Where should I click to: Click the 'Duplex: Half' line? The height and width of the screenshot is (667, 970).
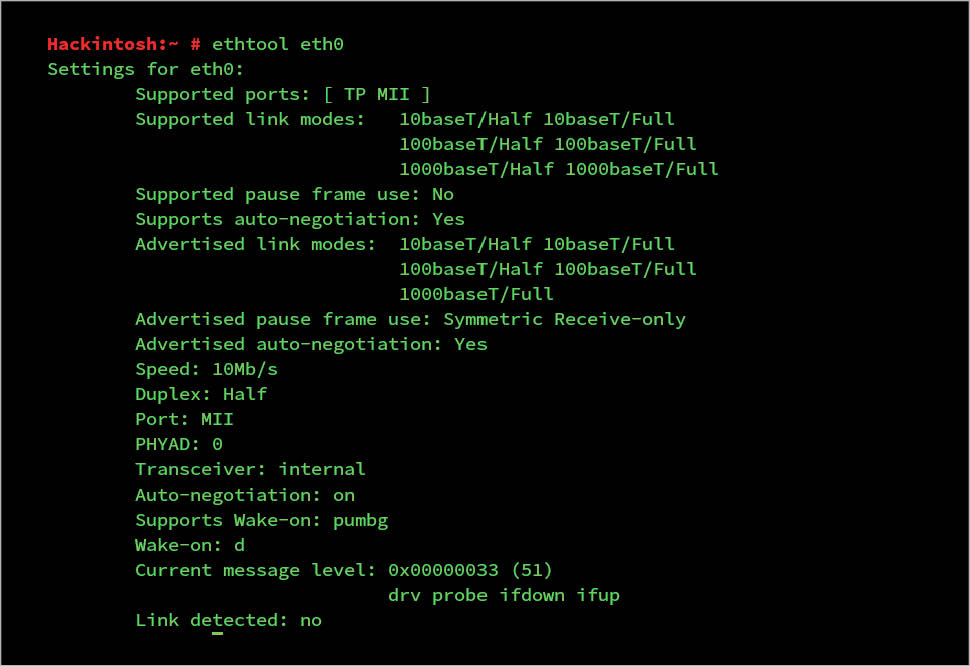click(201, 394)
